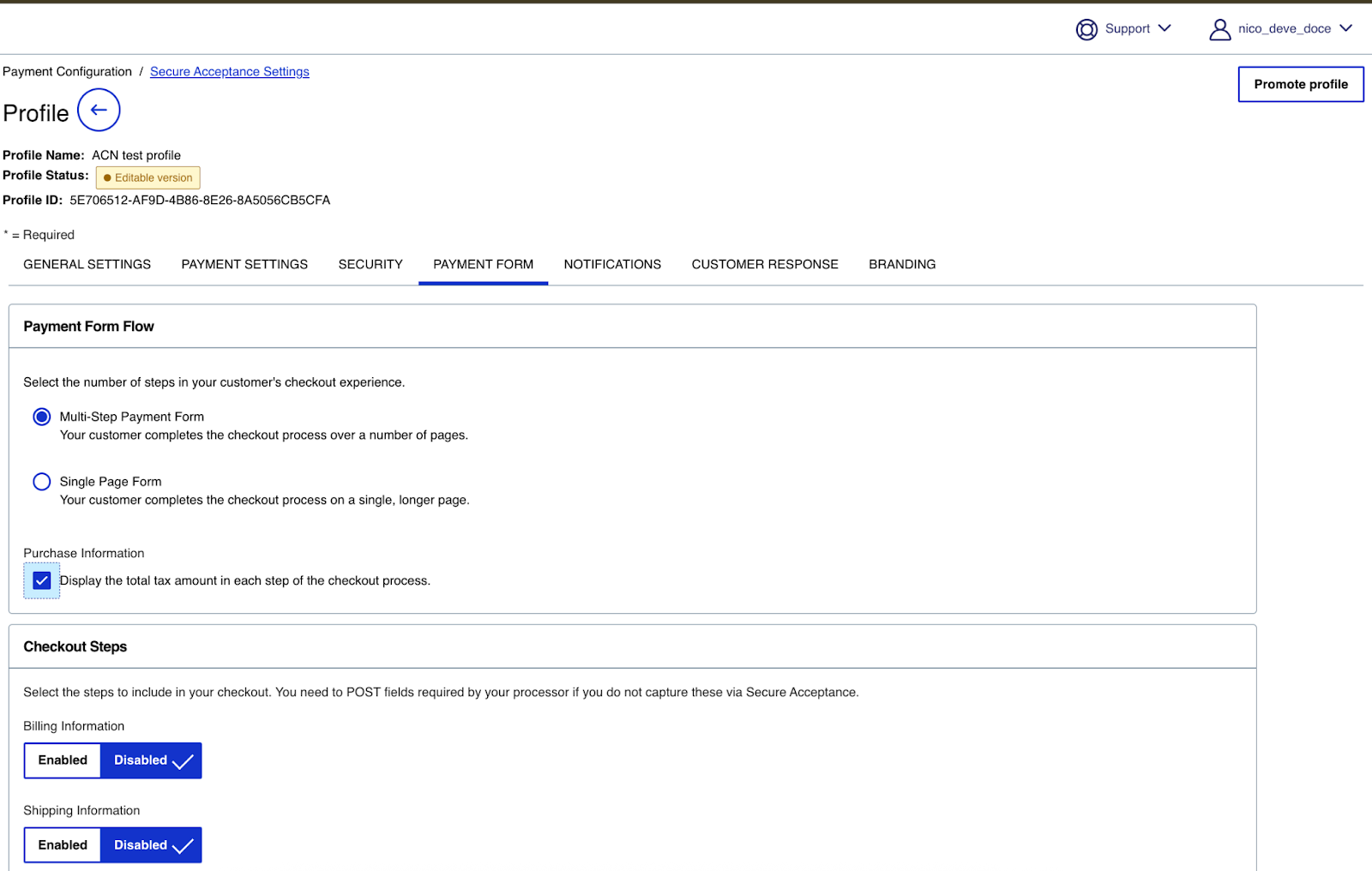Open the Payment Settings tab
Image resolution: width=1372 pixels, height=871 pixels.
tap(244, 264)
